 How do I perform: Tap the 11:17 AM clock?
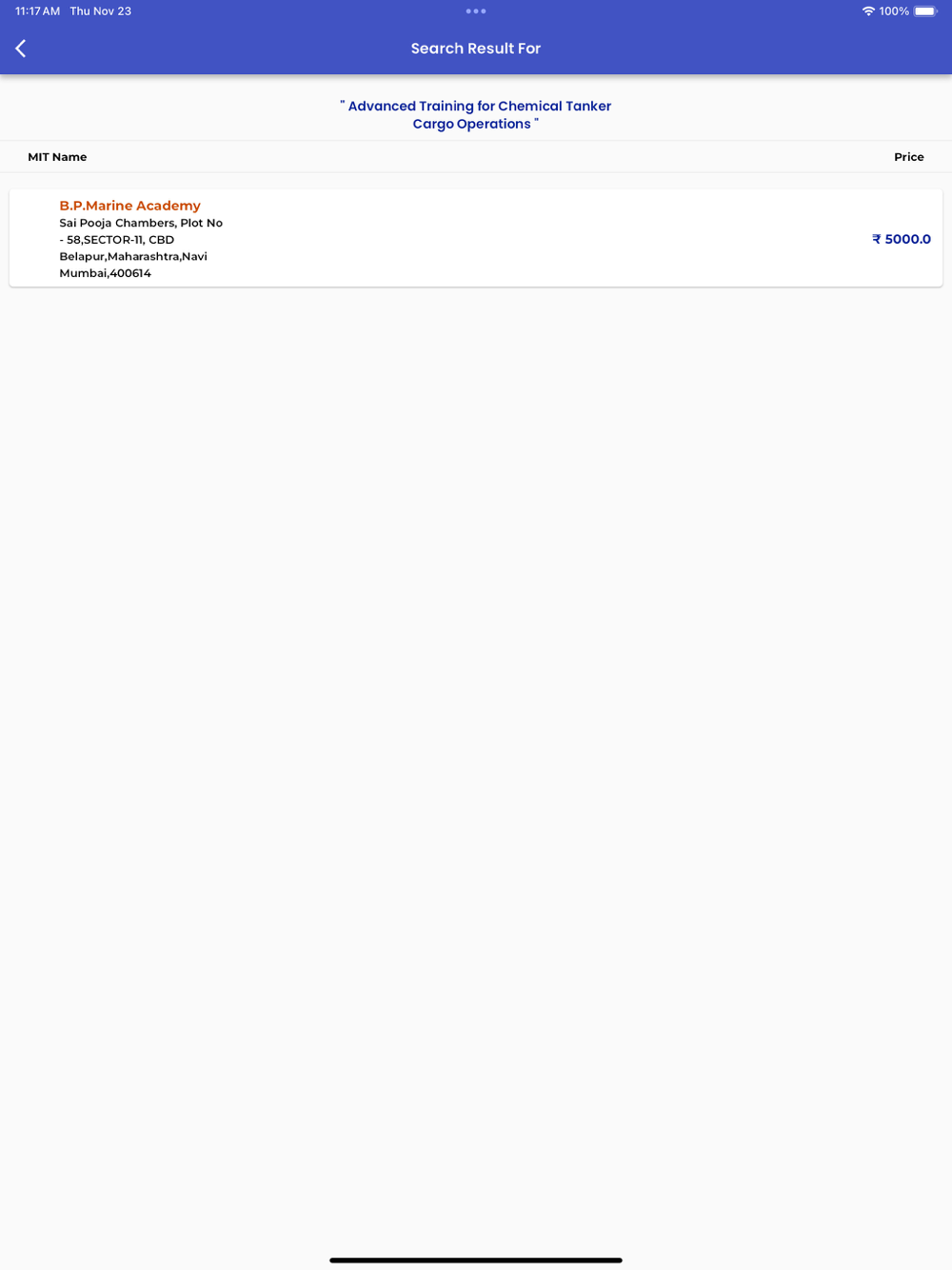click(x=37, y=11)
